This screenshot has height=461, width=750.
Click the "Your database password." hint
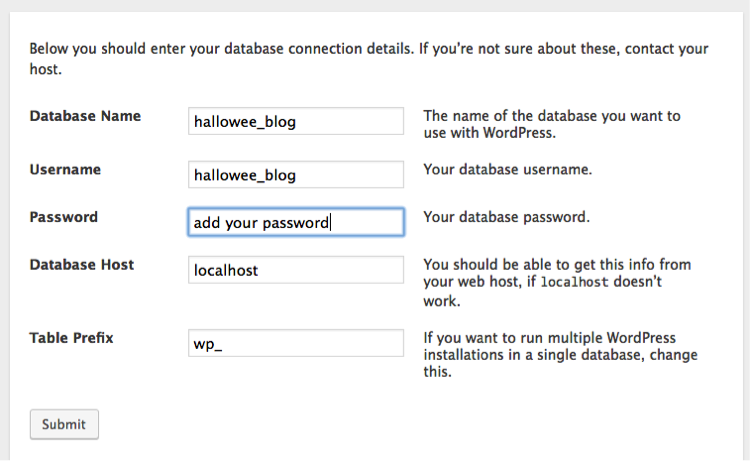click(506, 217)
